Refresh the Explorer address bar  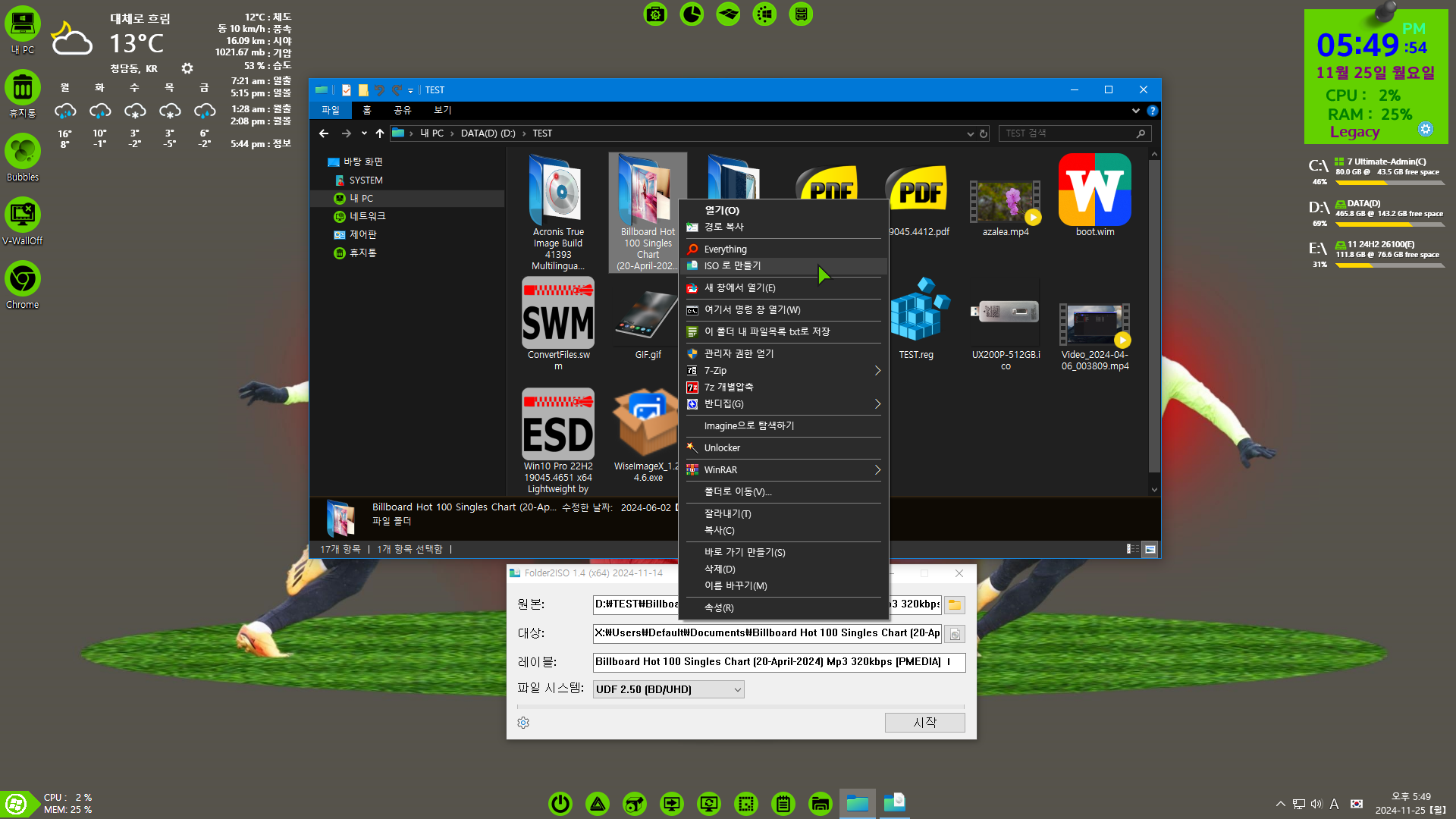[x=984, y=133]
